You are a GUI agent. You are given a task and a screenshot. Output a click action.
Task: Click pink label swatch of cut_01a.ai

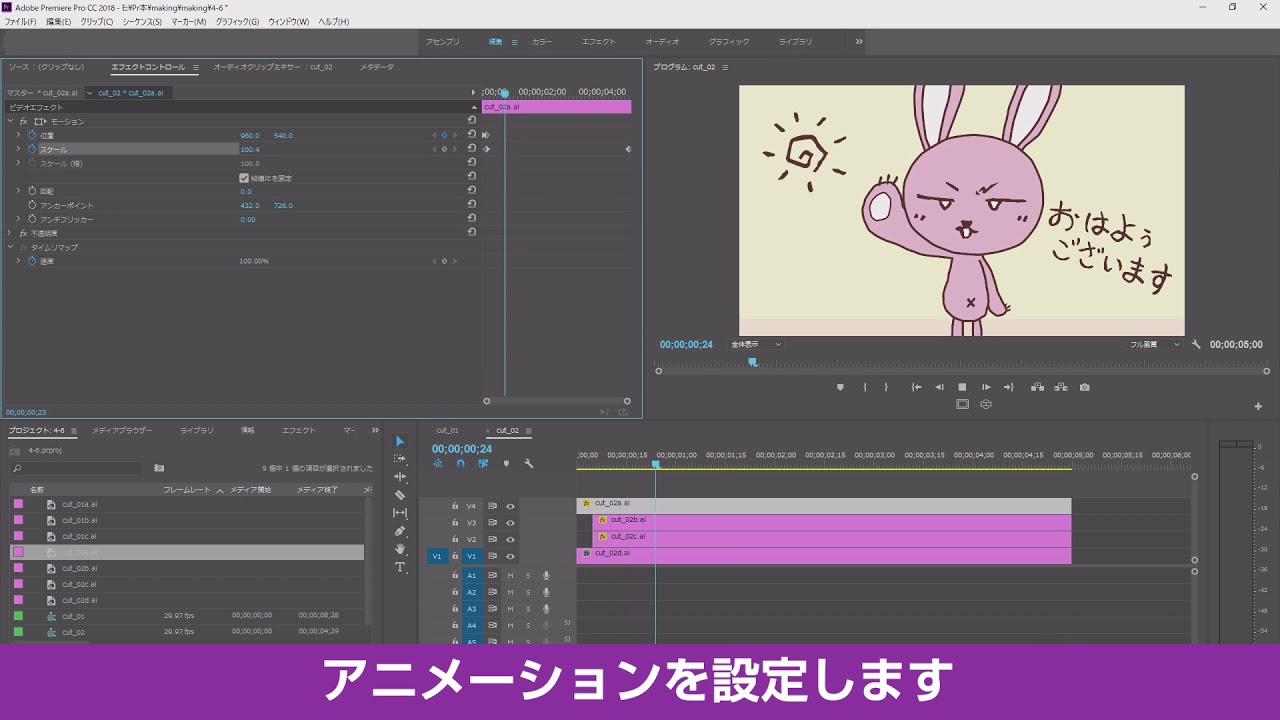click(18, 504)
